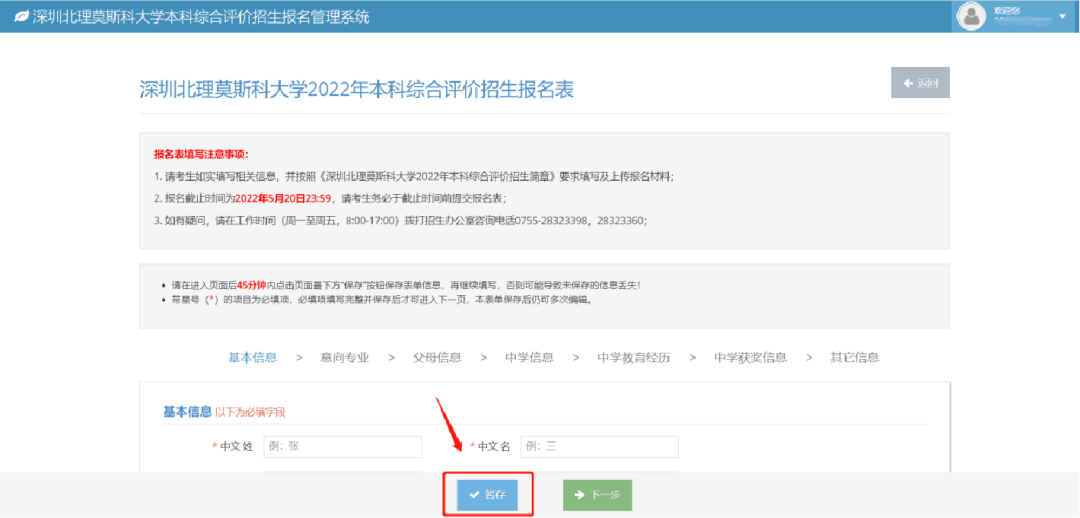1080x518 pixels.
Task: Expand the user account dropdown arrow
Action: pyautogui.click(x=1062, y=17)
